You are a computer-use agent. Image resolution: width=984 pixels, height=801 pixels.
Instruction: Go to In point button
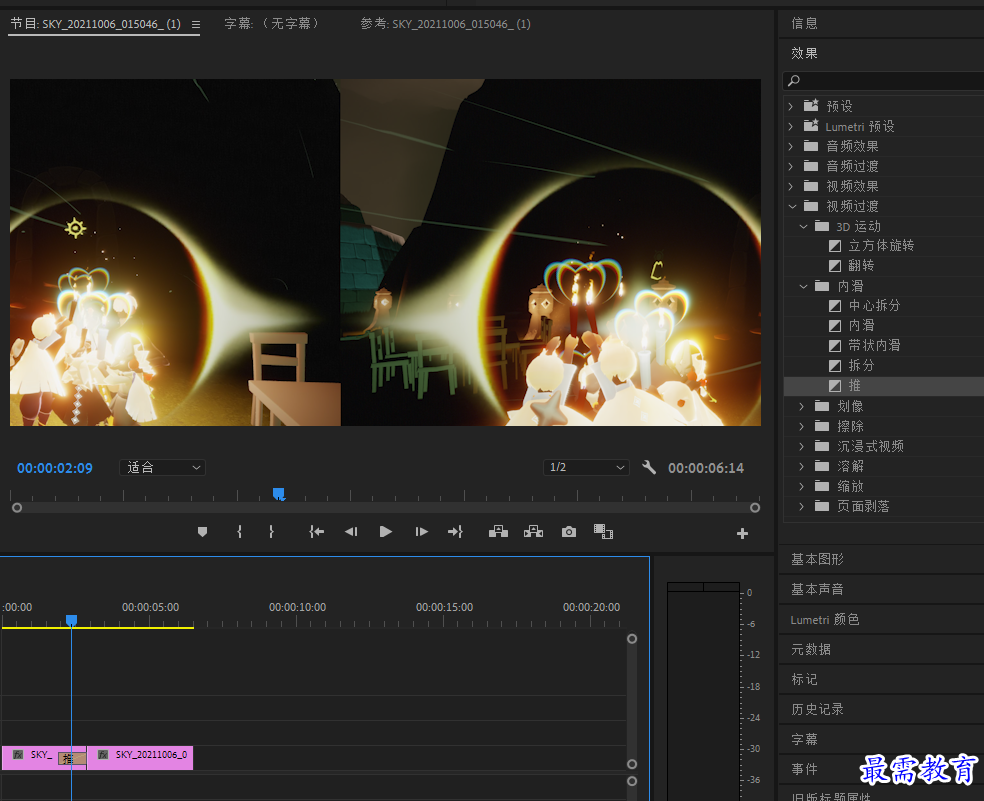pyautogui.click(x=317, y=532)
